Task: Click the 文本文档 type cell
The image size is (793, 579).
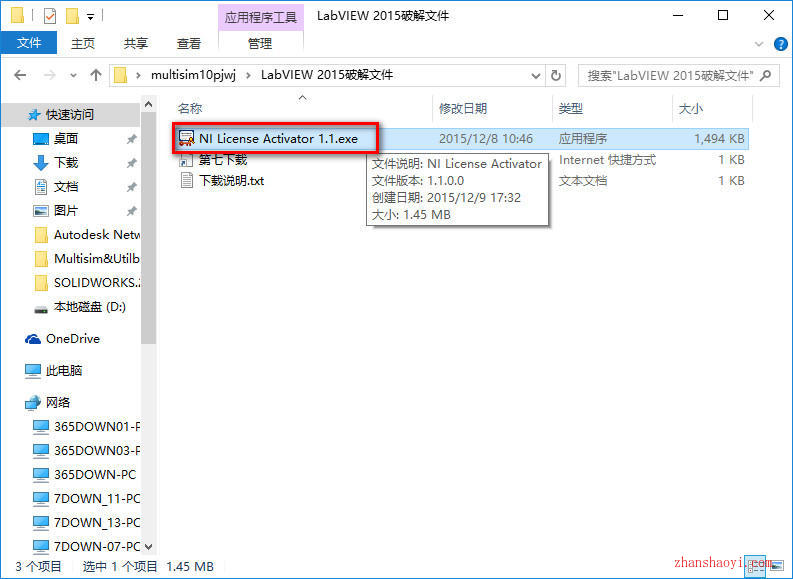Action: pyautogui.click(x=583, y=181)
